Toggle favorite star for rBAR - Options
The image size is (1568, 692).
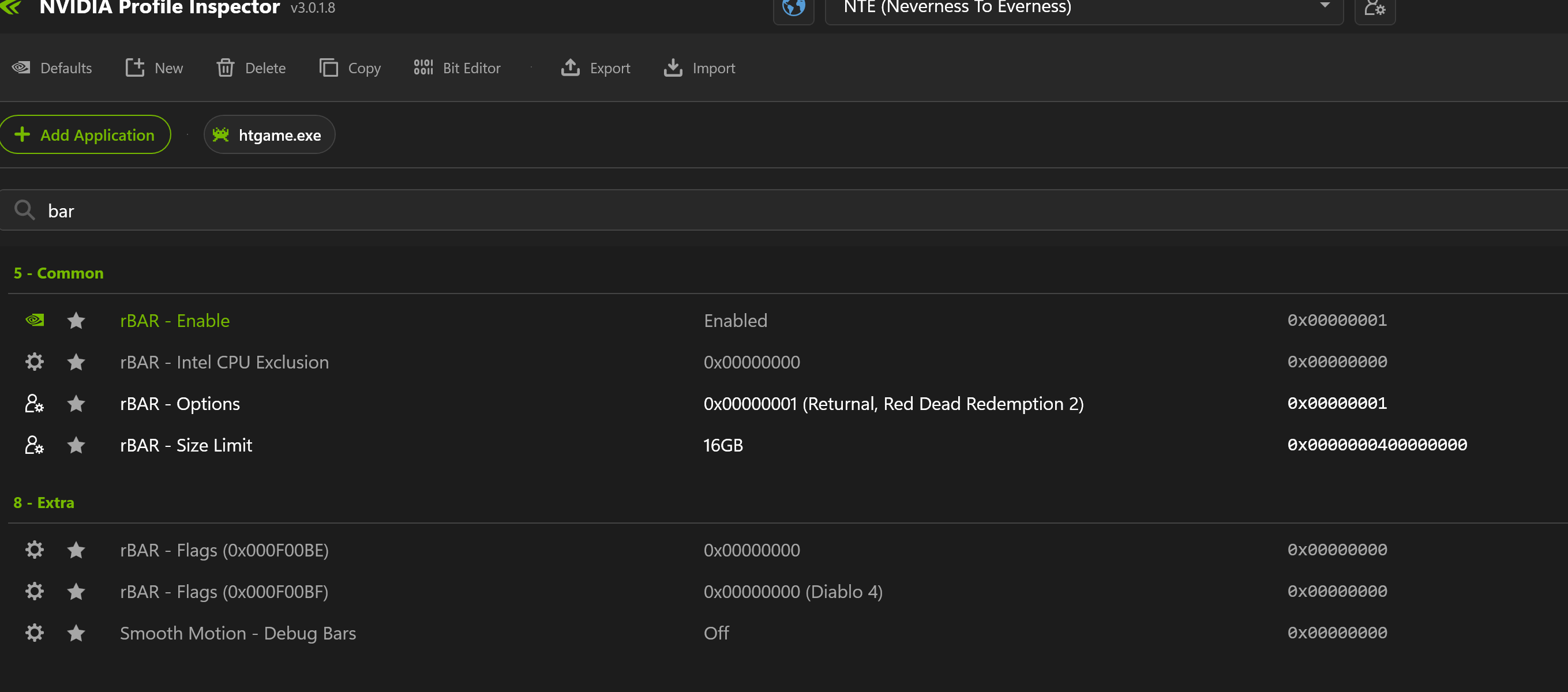(76, 404)
